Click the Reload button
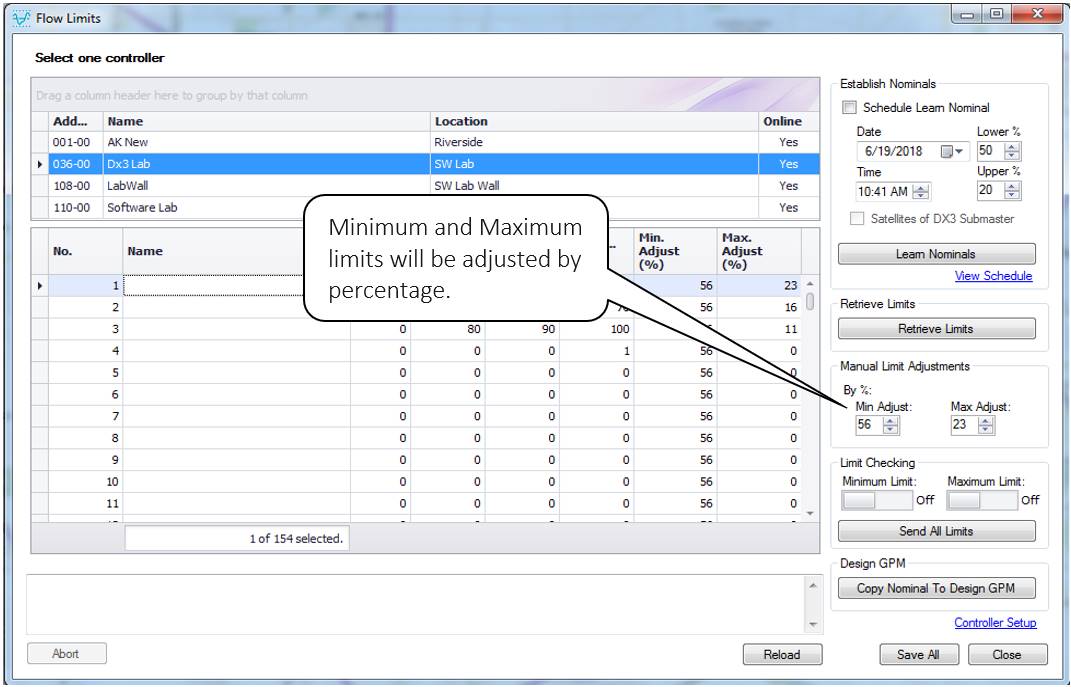This screenshot has width=1071, height=687. [782, 654]
